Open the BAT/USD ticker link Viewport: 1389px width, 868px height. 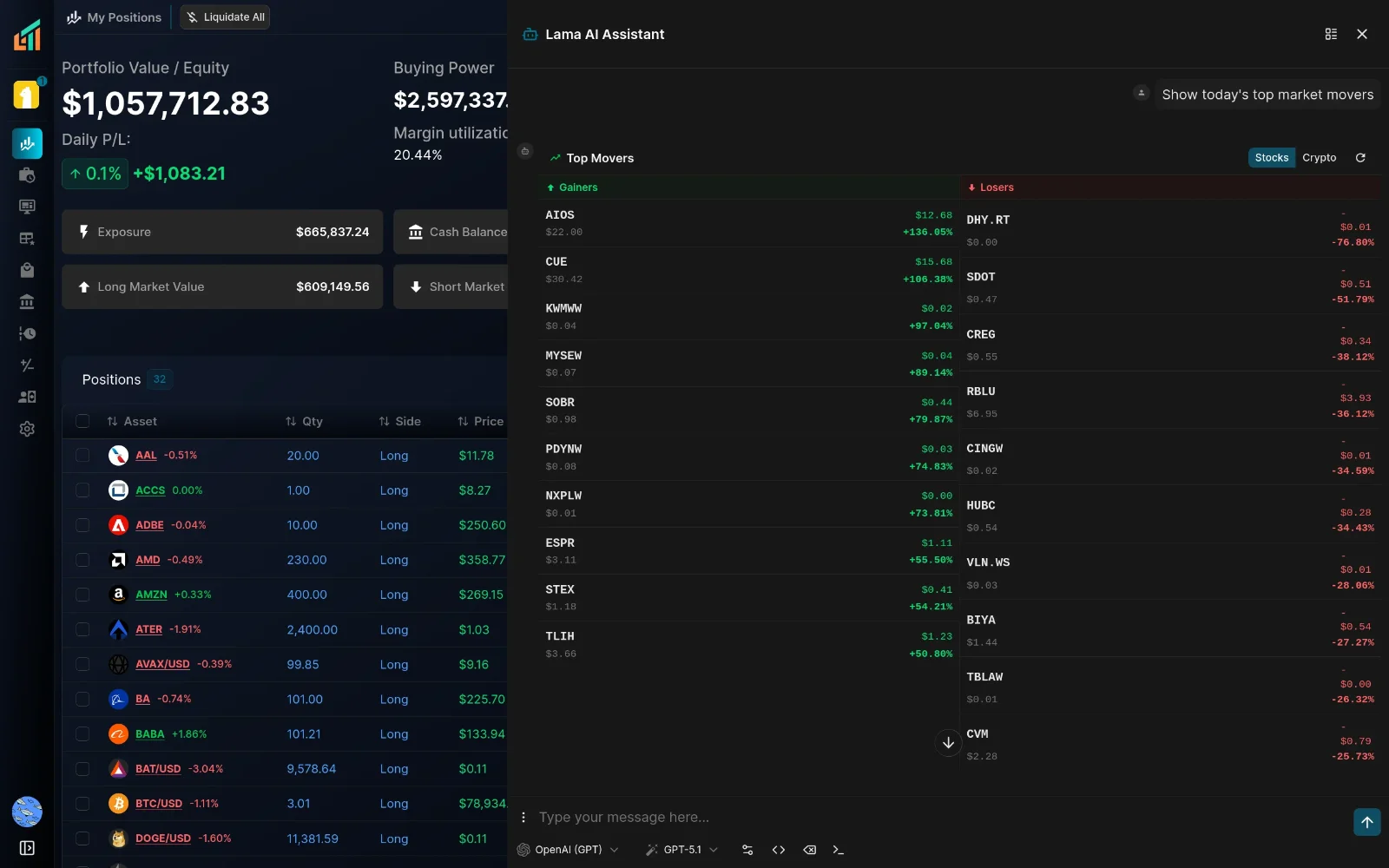coord(158,769)
